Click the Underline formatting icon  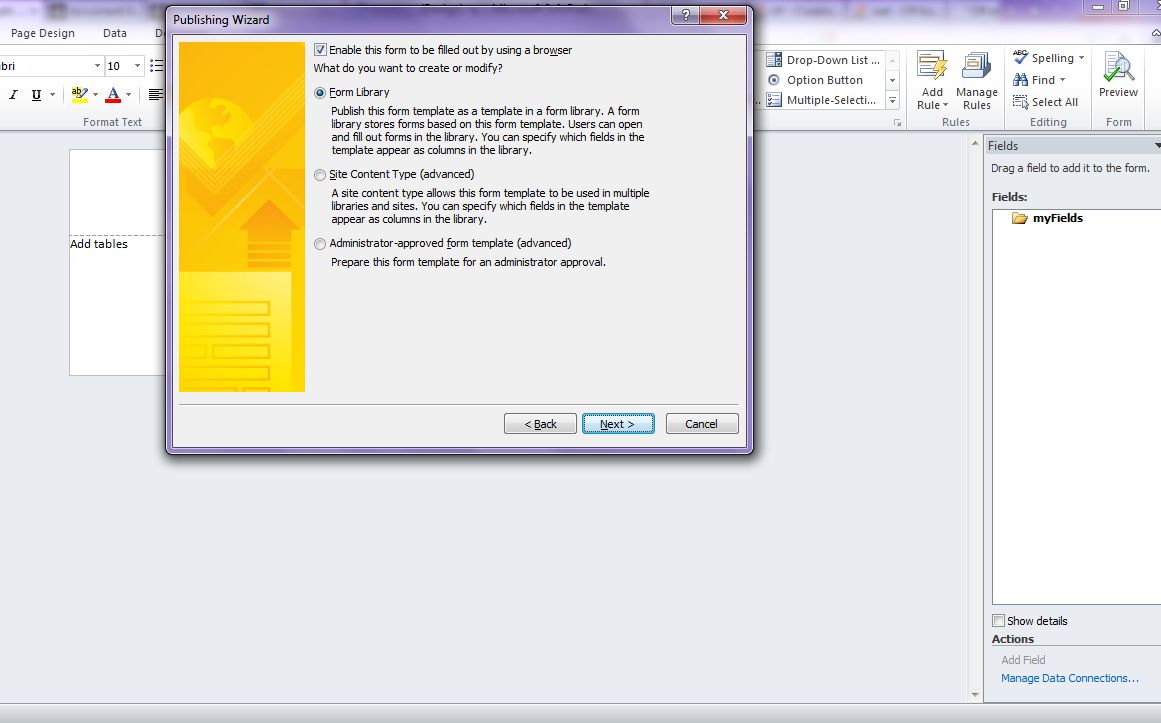[36, 95]
